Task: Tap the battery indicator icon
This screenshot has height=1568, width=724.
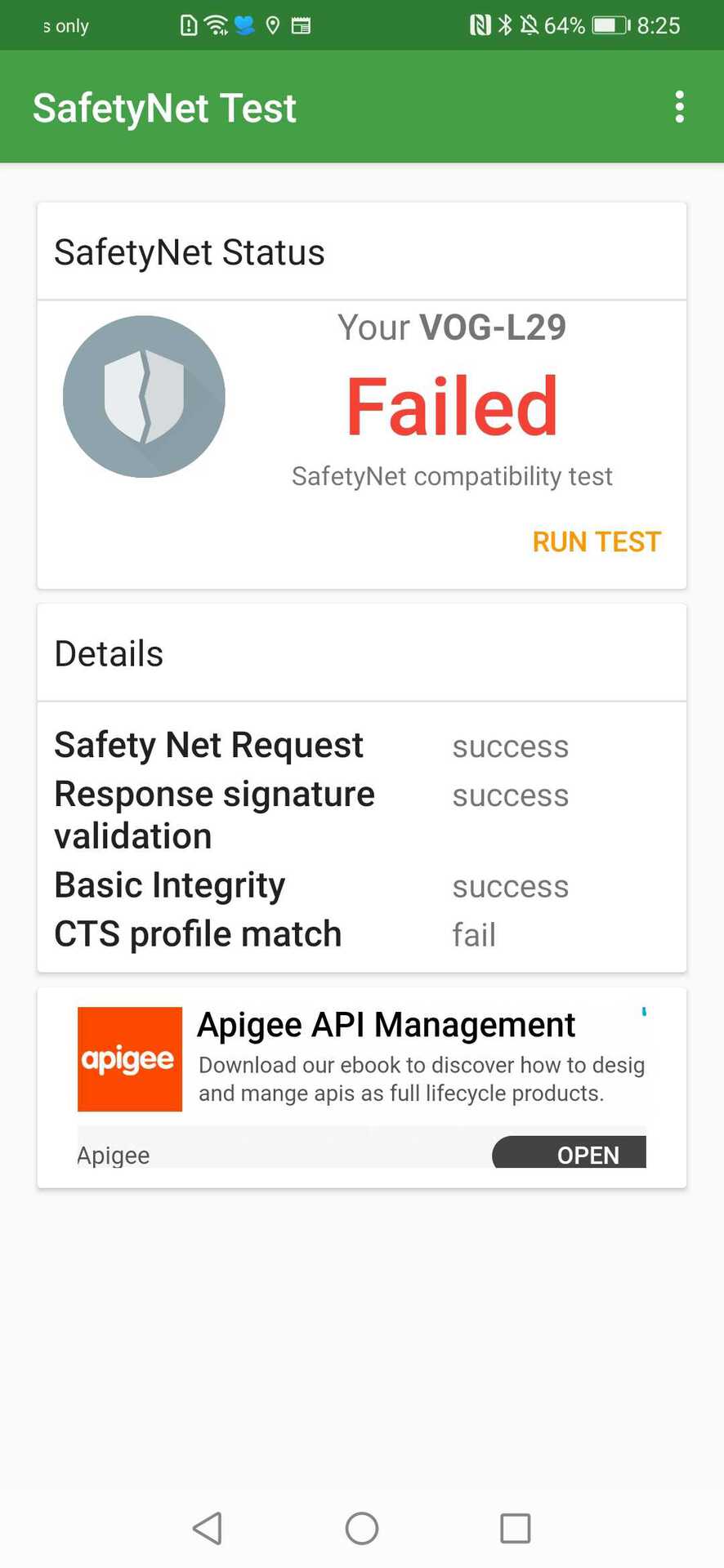Action: 610,25
